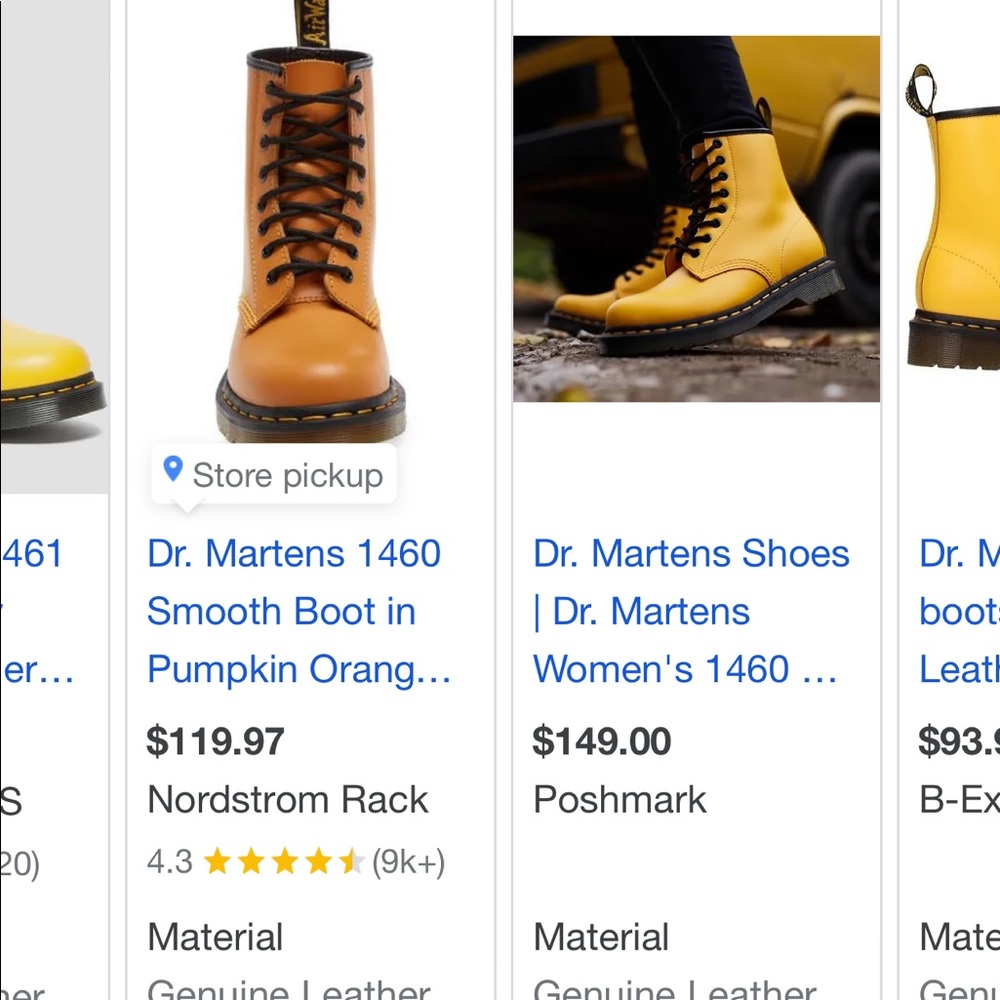Image resolution: width=1000 pixels, height=1000 pixels.
Task: Click the Nordstrom Rack store name
Action: click(288, 799)
